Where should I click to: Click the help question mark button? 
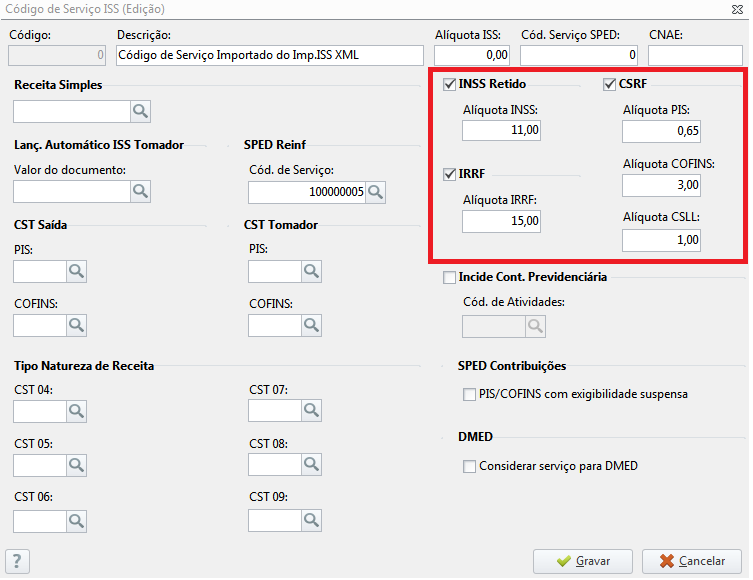click(x=17, y=561)
